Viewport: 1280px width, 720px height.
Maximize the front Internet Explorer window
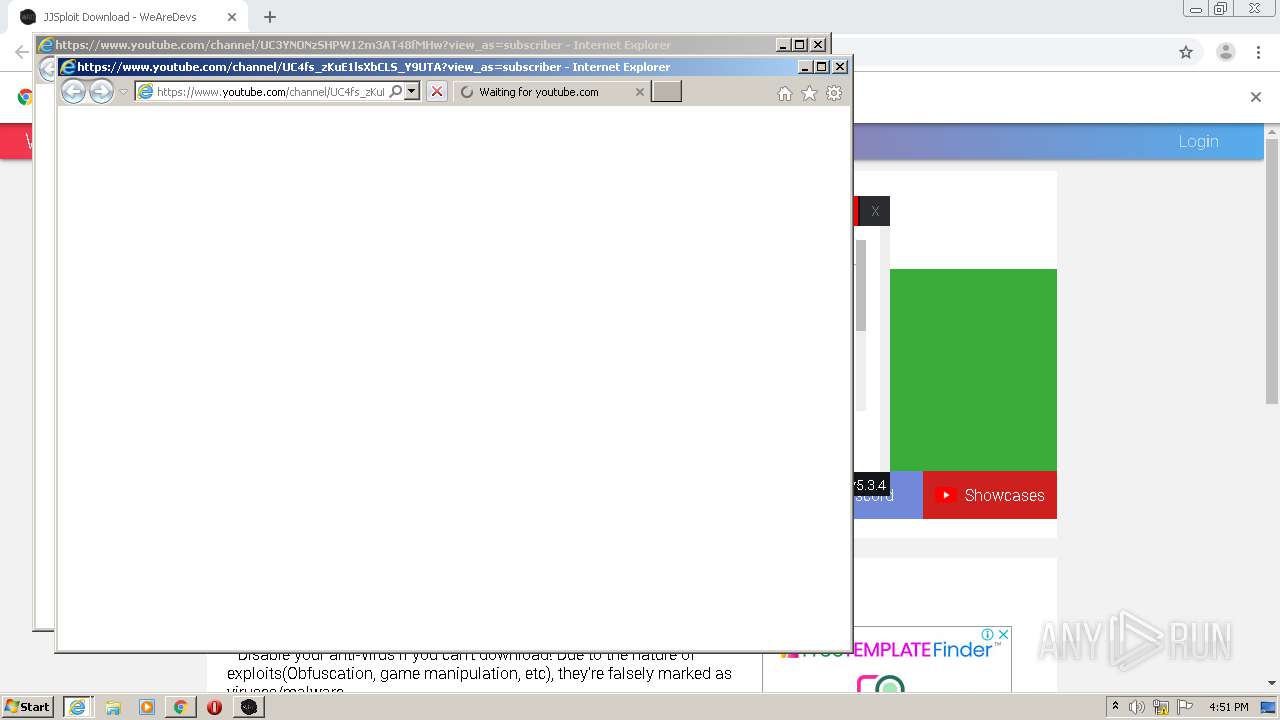click(x=822, y=67)
